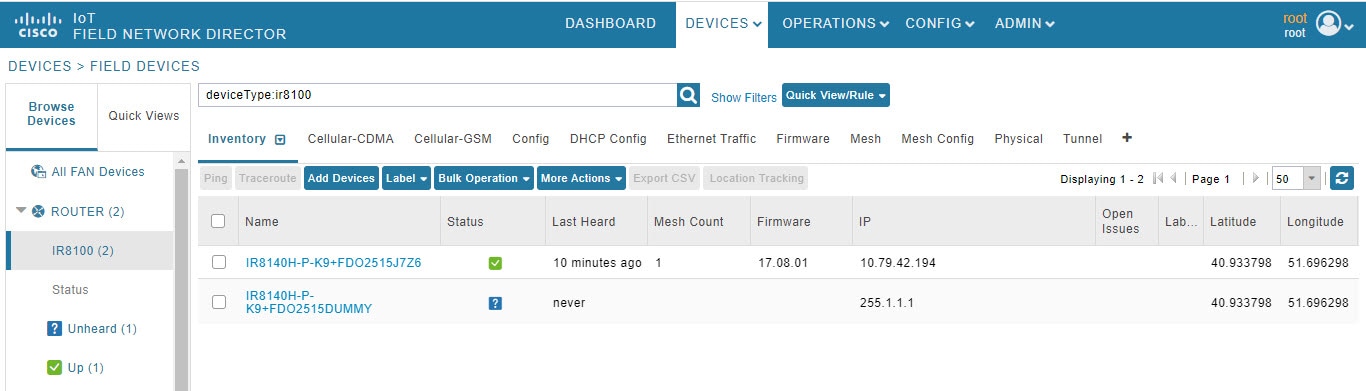Switch to the Config tab
Viewport: 1366px width, 391px height.
(x=531, y=139)
